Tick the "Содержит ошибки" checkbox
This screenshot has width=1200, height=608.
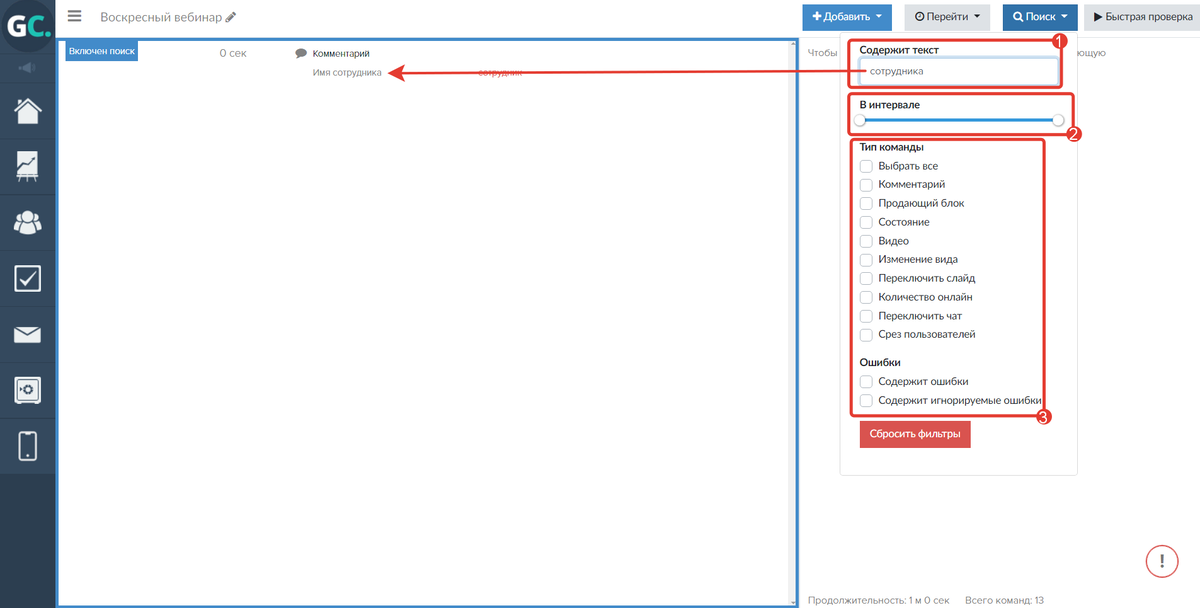tap(866, 381)
